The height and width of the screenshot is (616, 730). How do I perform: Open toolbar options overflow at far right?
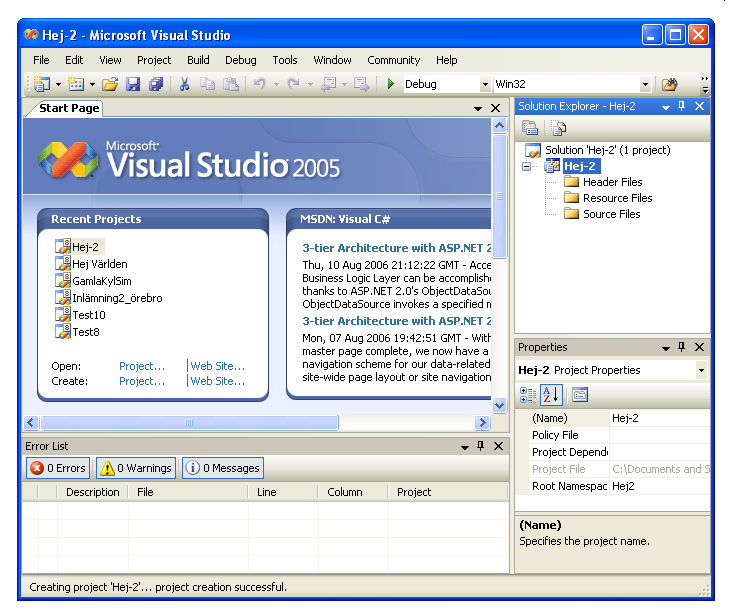tap(705, 85)
